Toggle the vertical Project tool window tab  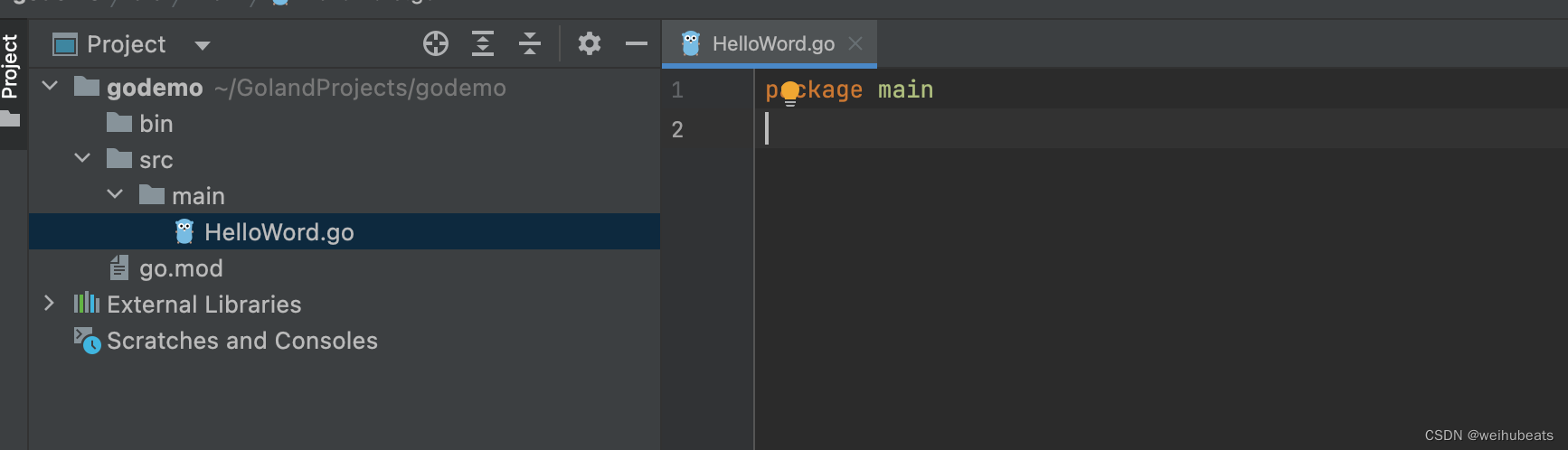[10, 66]
